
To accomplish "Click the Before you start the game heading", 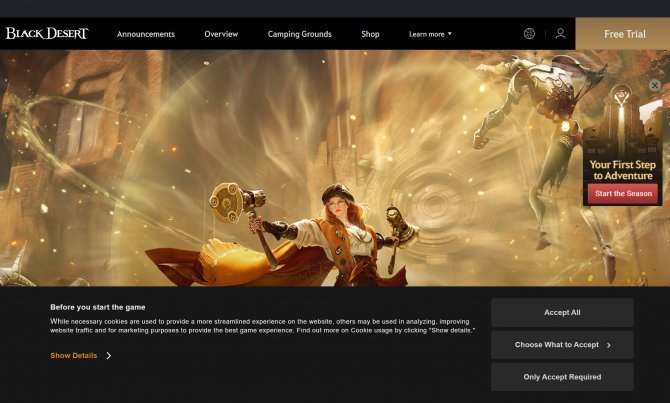I will tap(97, 307).
